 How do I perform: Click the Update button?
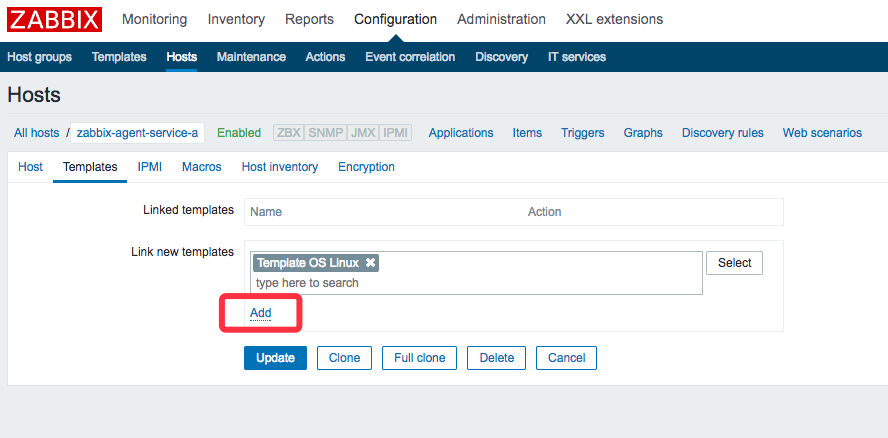pos(275,358)
